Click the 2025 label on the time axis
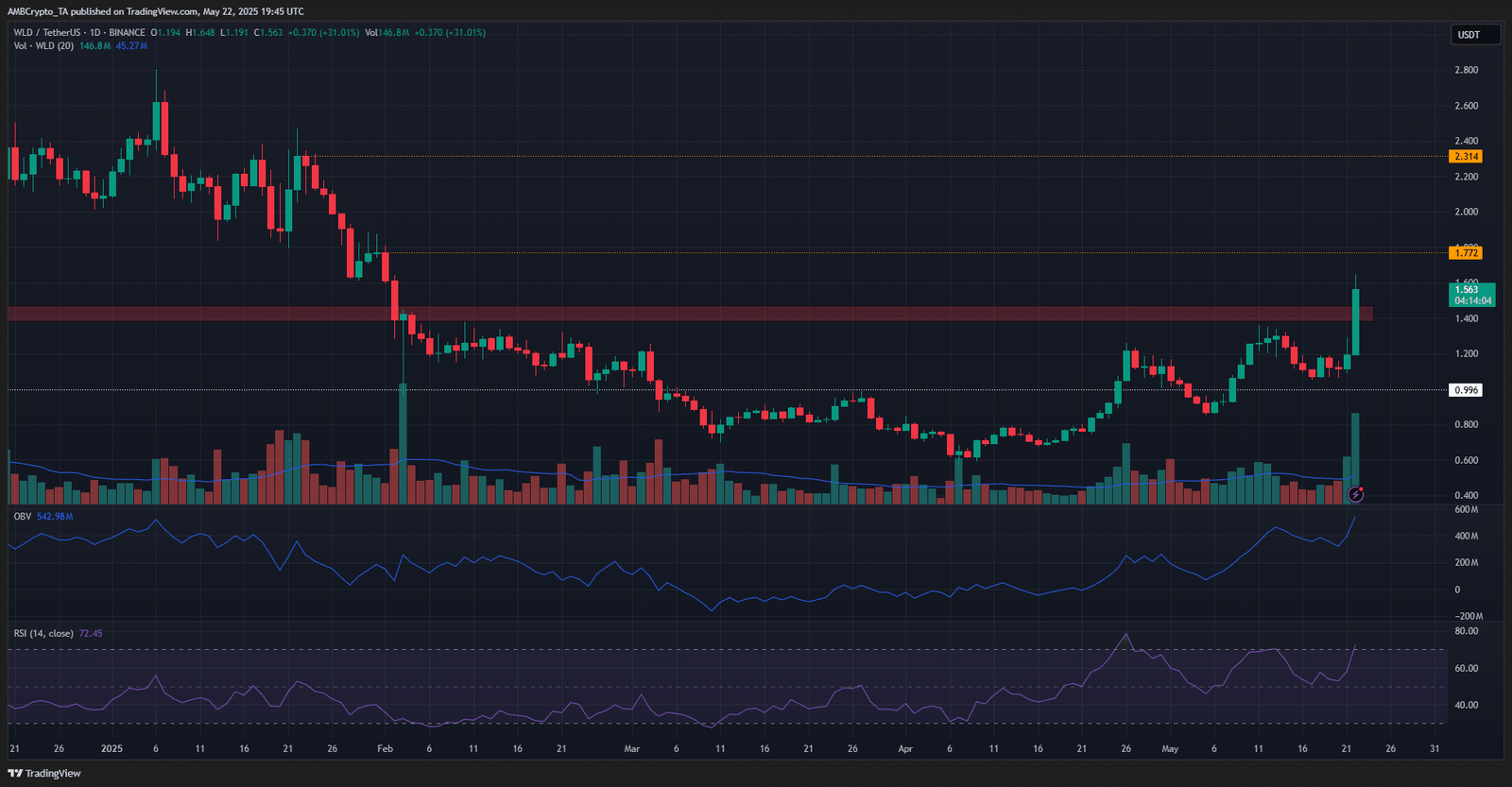Screen dimensions: 1512x787 coord(112,749)
